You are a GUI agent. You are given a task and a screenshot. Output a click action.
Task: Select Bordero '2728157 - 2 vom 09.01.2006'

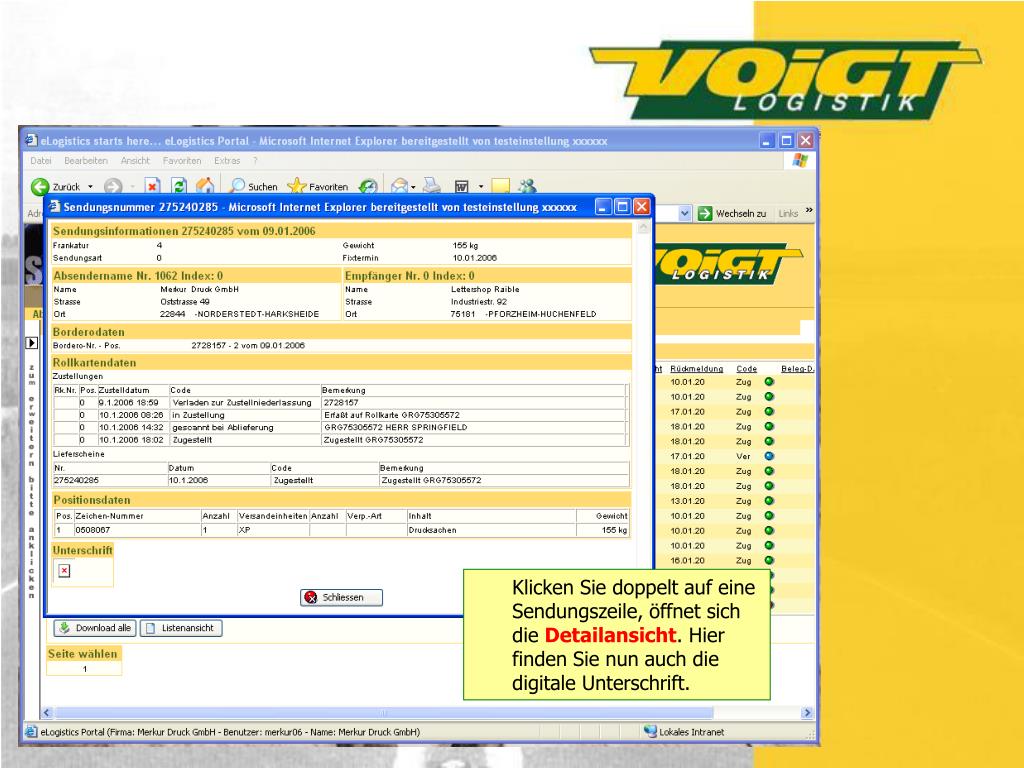click(248, 345)
